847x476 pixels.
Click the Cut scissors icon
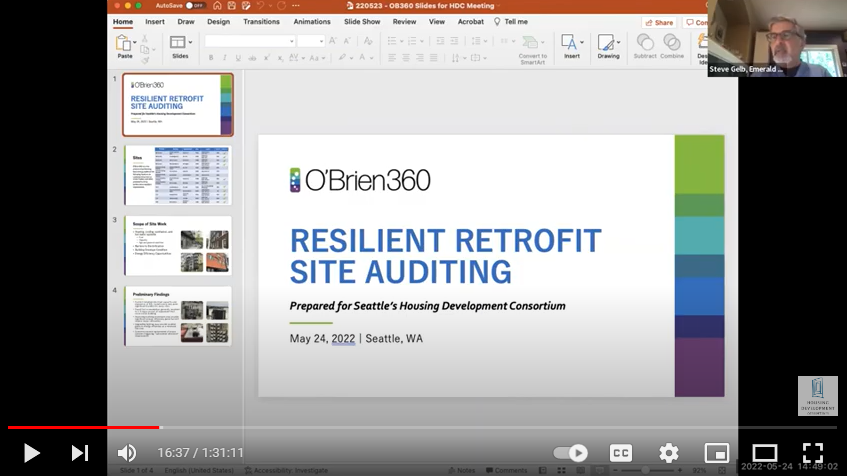pyautogui.click(x=145, y=38)
